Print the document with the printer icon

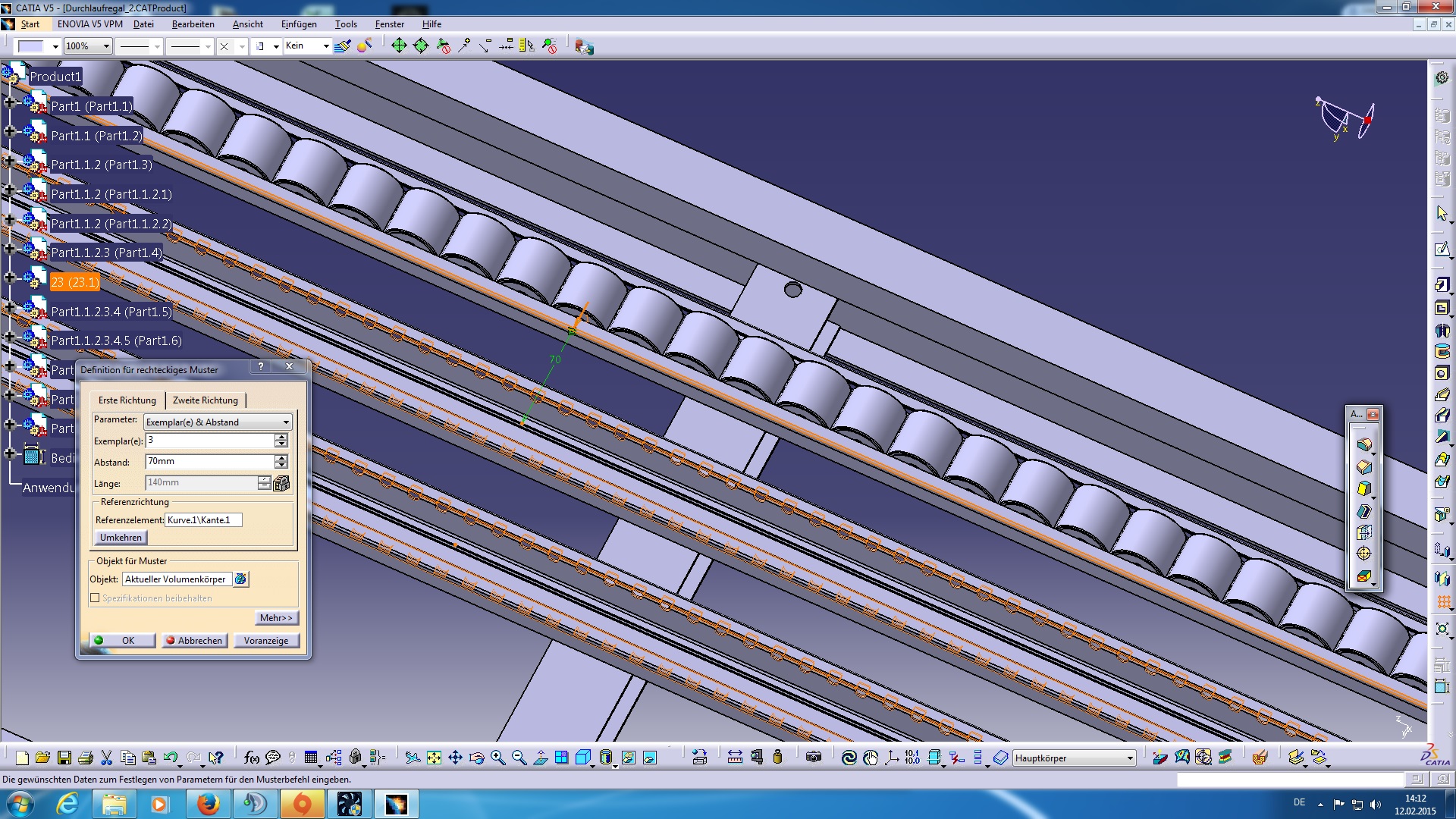[x=86, y=758]
